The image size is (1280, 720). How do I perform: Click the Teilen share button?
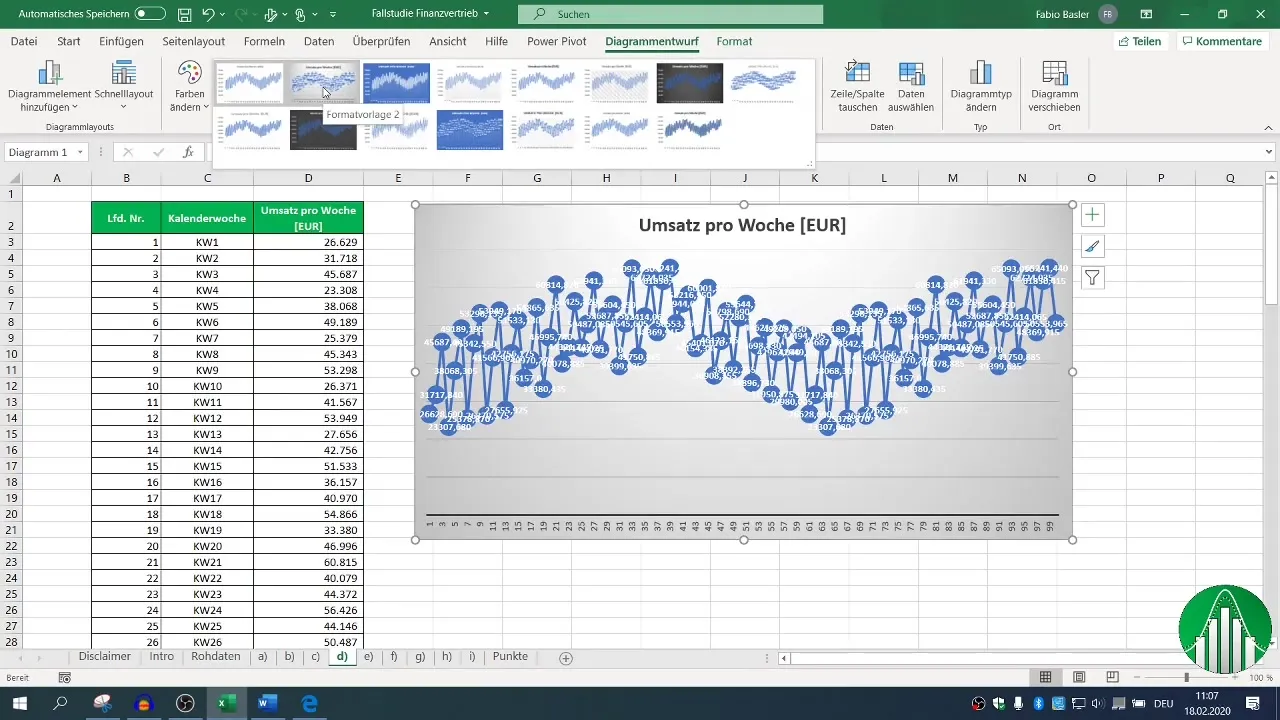pyautogui.click(x=1140, y=42)
